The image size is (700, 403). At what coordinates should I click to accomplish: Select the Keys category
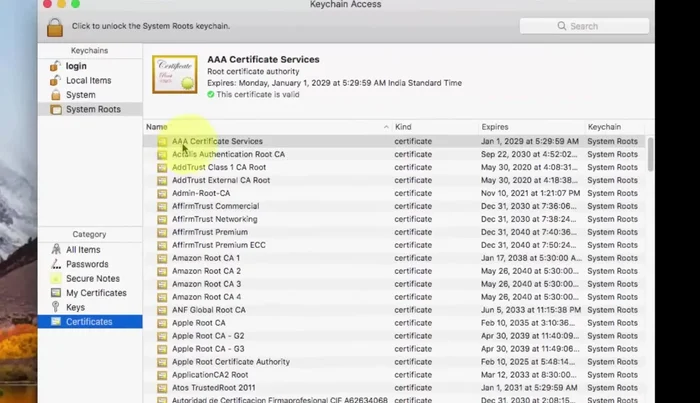(x=75, y=307)
